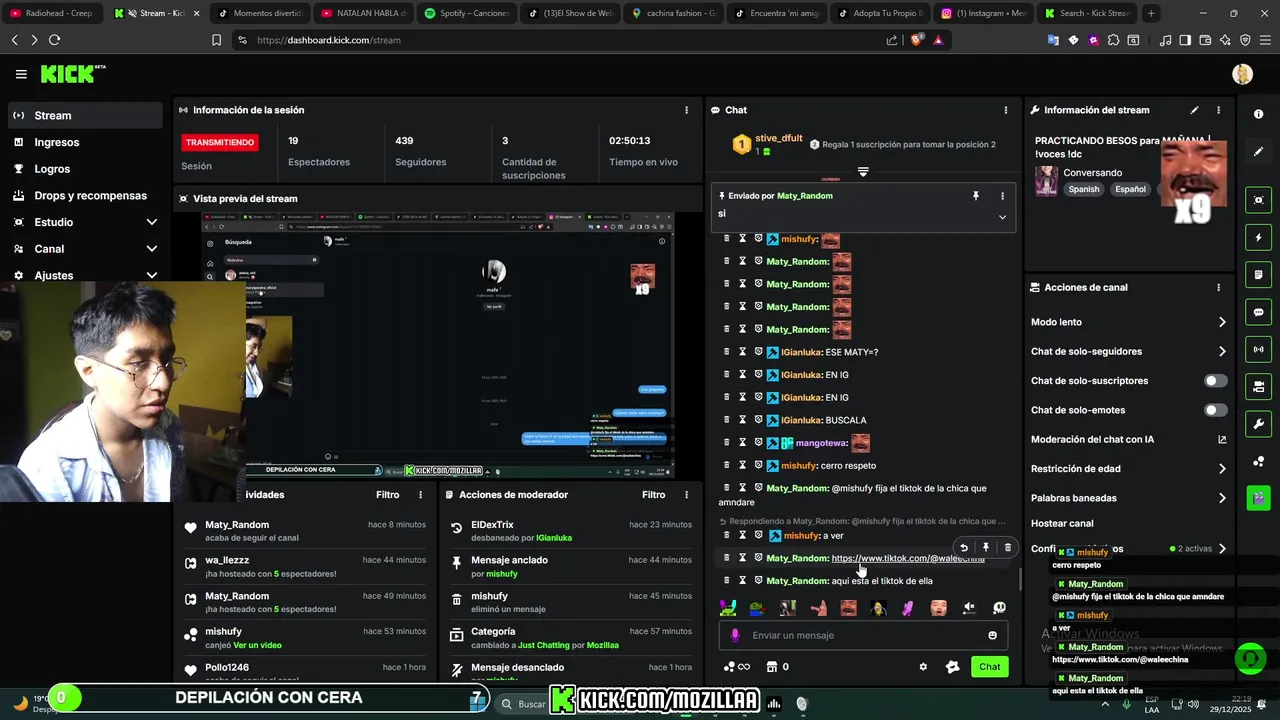Select Stream in left sidebar
This screenshot has width=1280, height=720.
85,115
